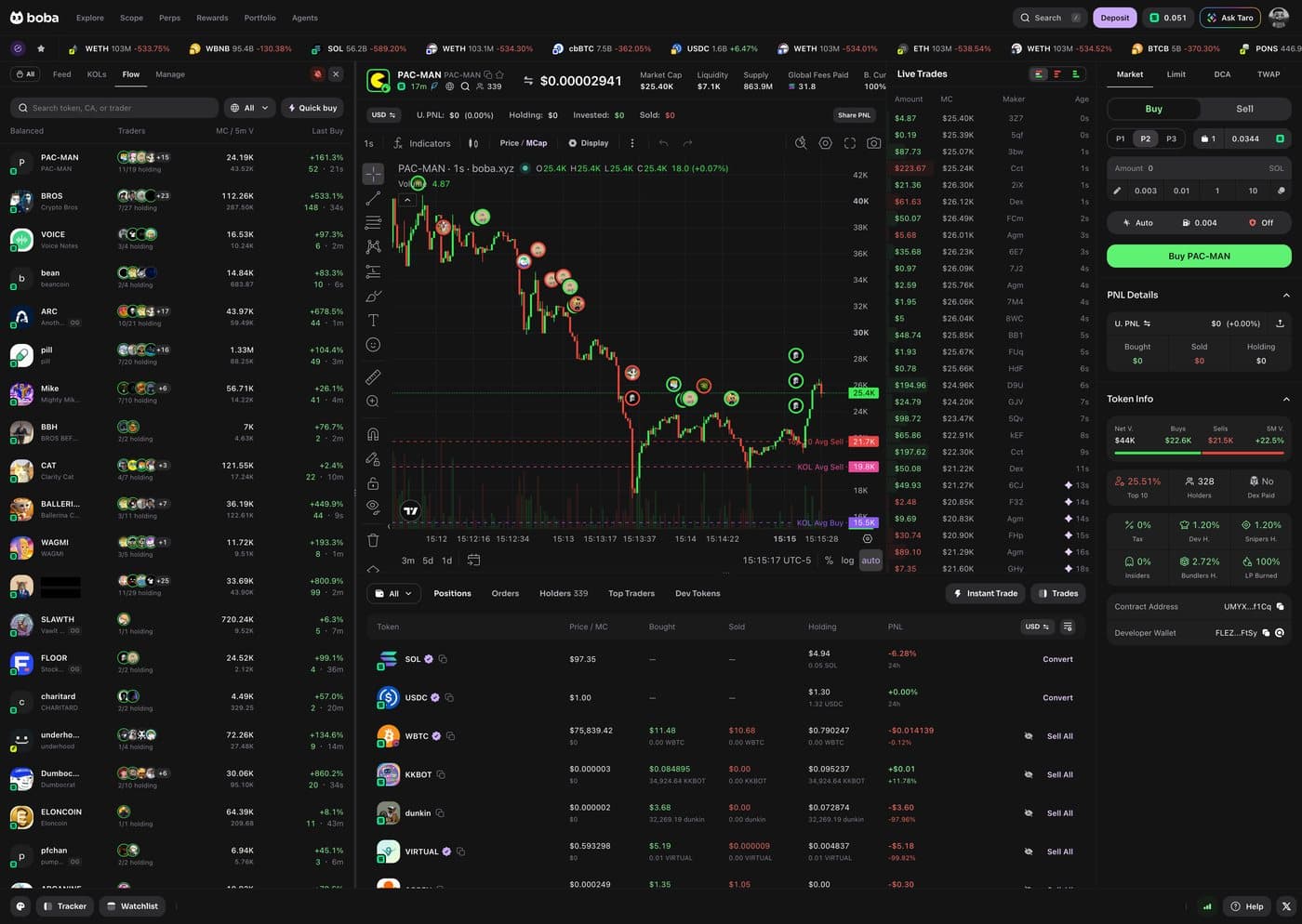Click the magnet mode icon in chart toolbar

373,434
